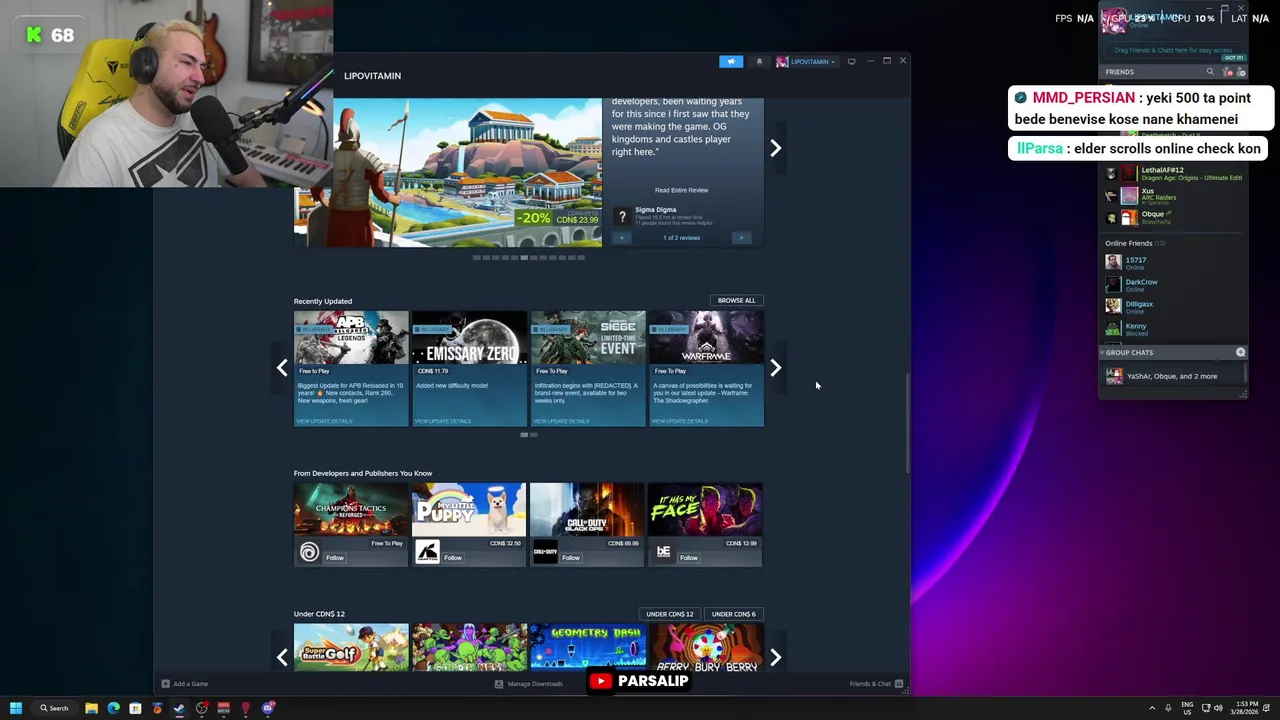Viewport: 1280px width, 720px height.
Task: Open Sigma Digma reviewer profile avatar
Action: click(622, 216)
